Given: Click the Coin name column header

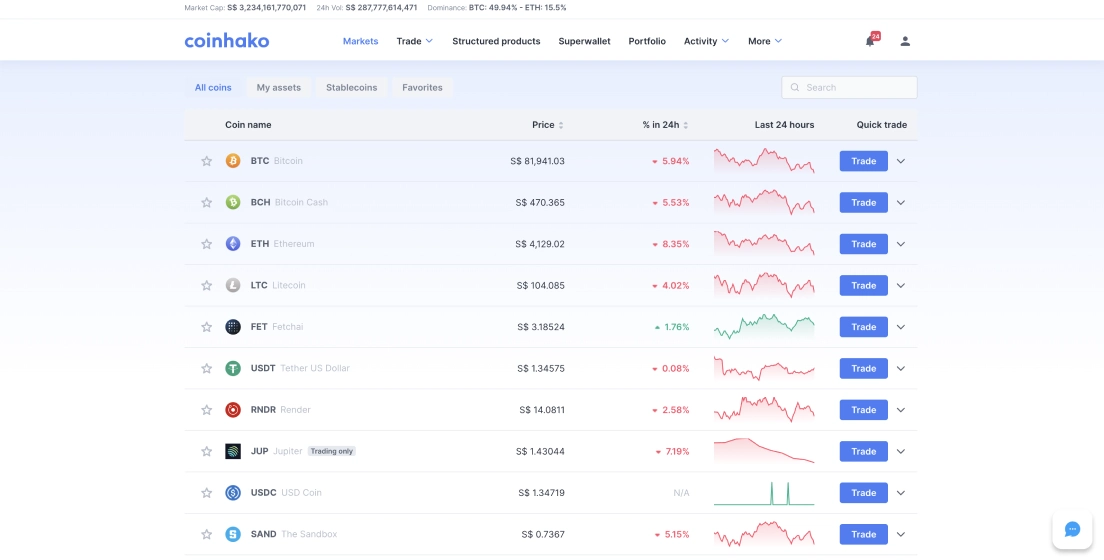Looking at the screenshot, I should [x=248, y=125].
